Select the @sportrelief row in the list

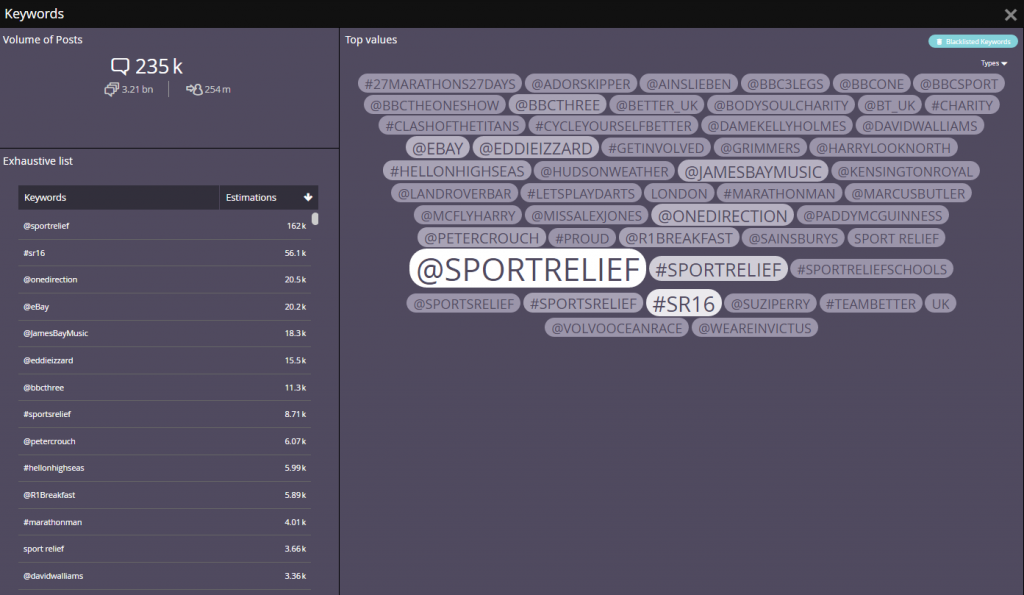[165, 226]
